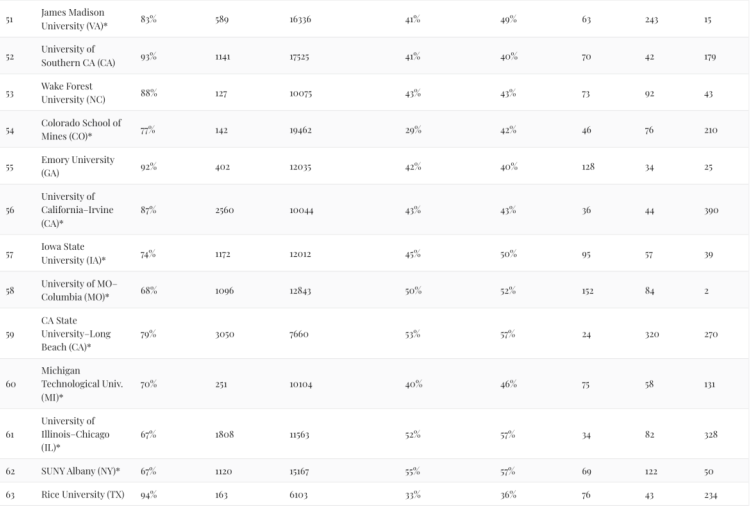
Task: Click James Madison University (VA) name
Action: 74,19
